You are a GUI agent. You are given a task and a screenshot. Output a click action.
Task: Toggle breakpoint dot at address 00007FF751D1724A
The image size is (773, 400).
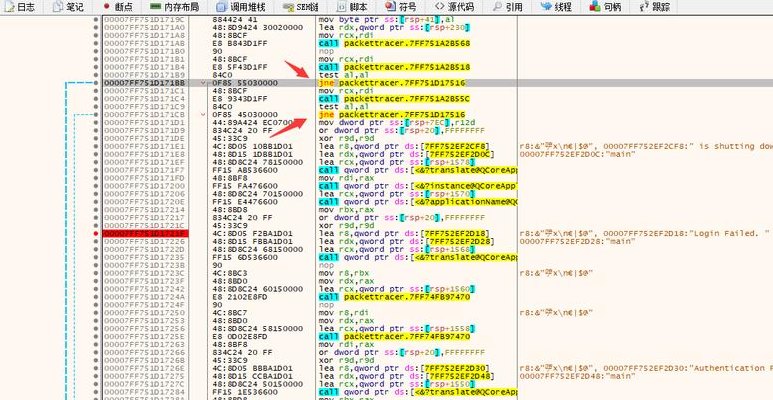click(x=96, y=297)
